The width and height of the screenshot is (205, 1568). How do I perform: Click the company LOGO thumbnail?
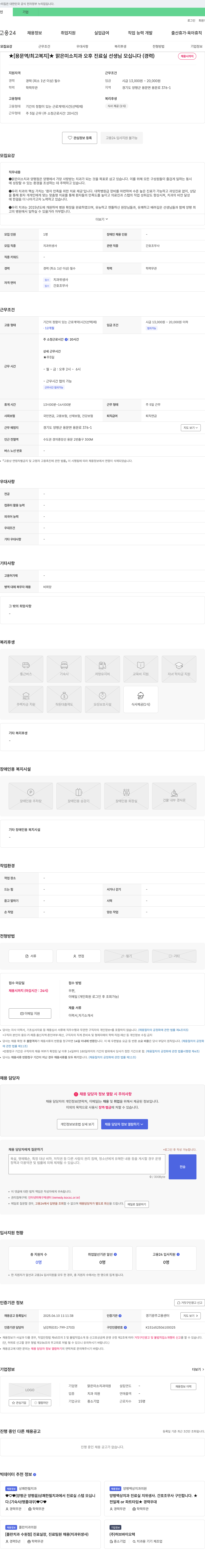click(x=30, y=1390)
